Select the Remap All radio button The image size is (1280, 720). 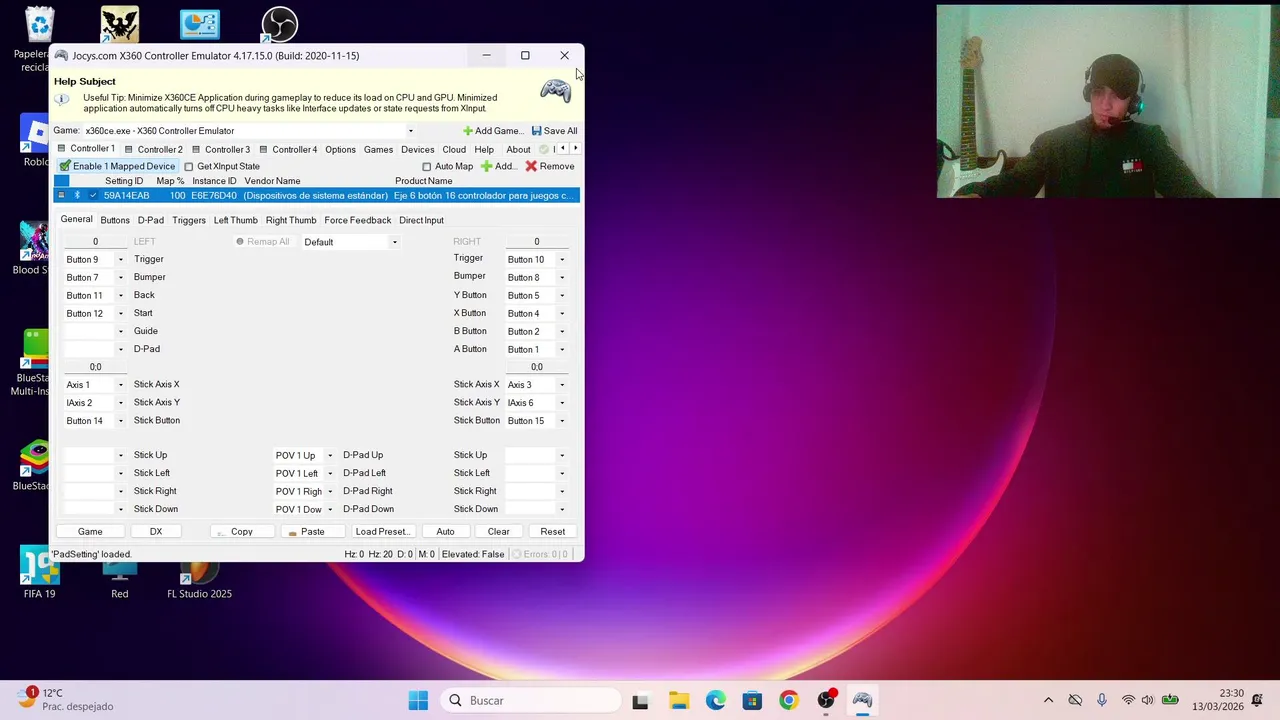(x=240, y=242)
